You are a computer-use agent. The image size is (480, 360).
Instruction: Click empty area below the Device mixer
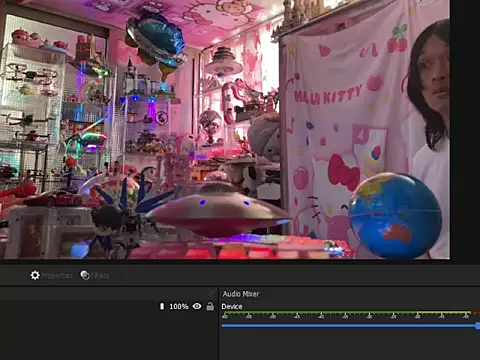tap(349, 345)
